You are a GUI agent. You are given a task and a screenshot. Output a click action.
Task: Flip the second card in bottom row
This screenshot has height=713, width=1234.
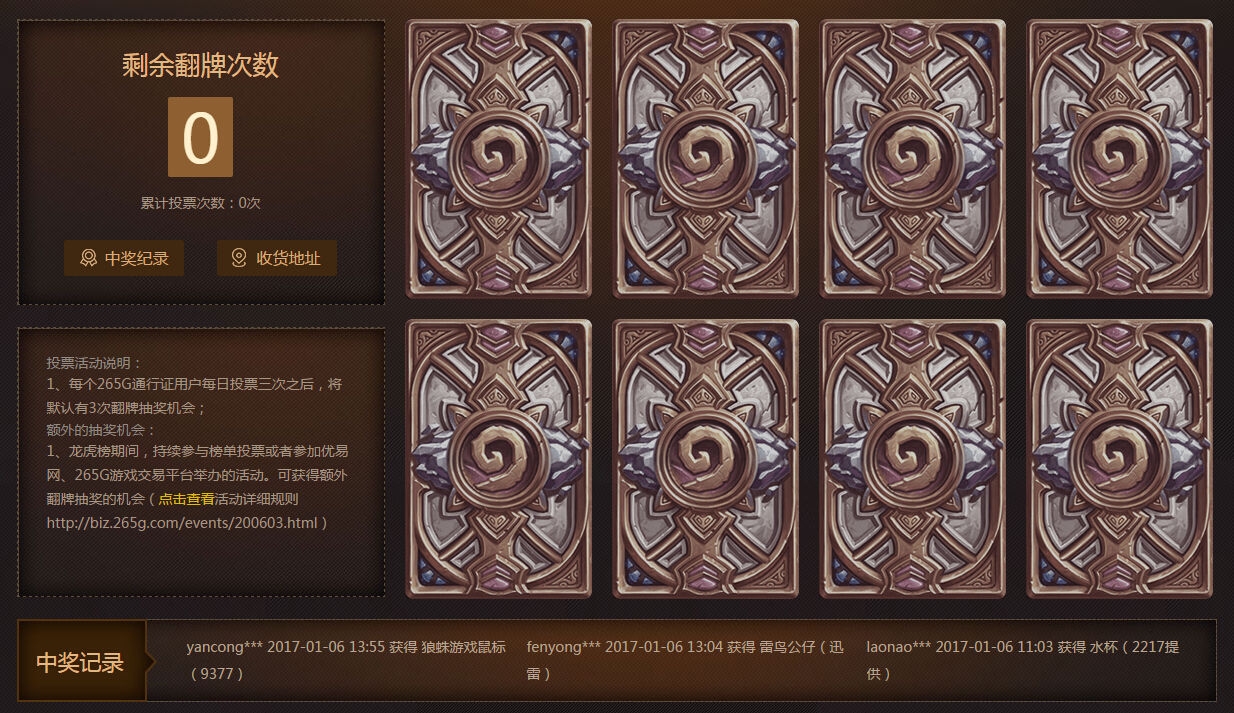705,459
